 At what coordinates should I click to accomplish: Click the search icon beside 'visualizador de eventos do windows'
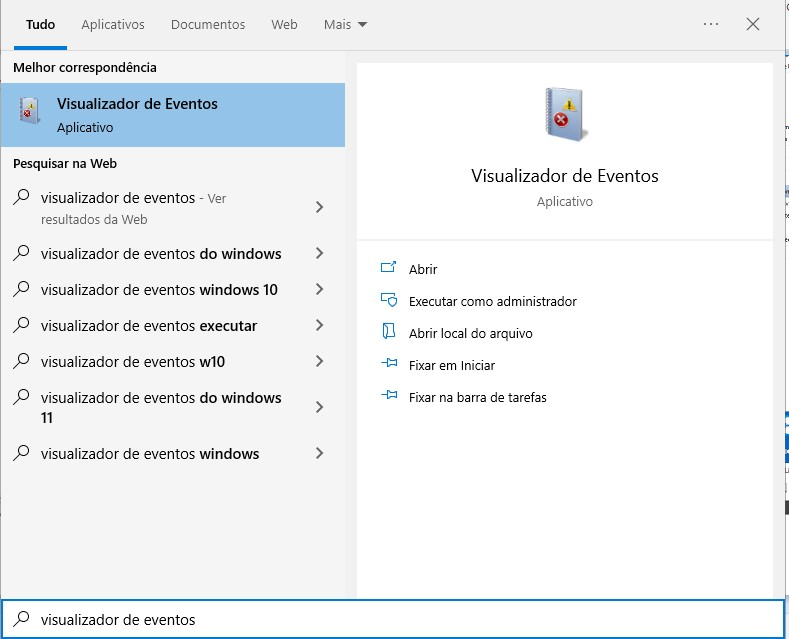21,253
